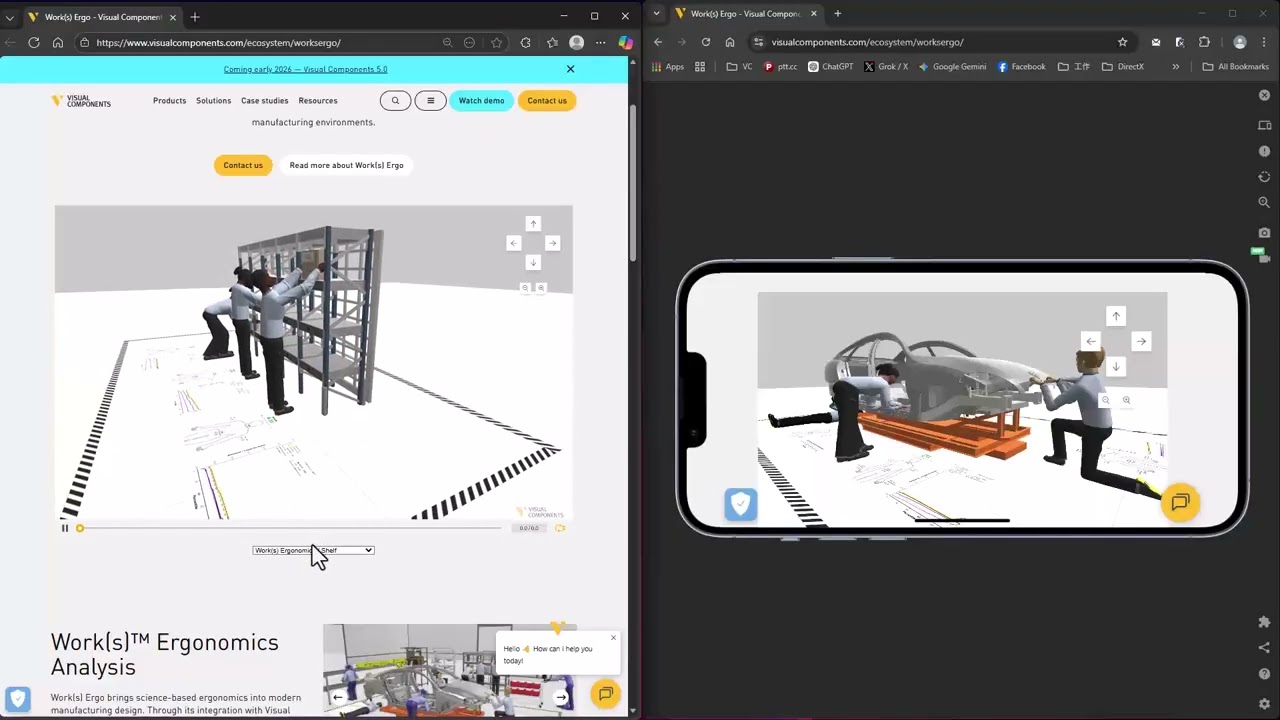Click Contact us in the site header
This screenshot has height=720, width=1280.
click(x=547, y=100)
